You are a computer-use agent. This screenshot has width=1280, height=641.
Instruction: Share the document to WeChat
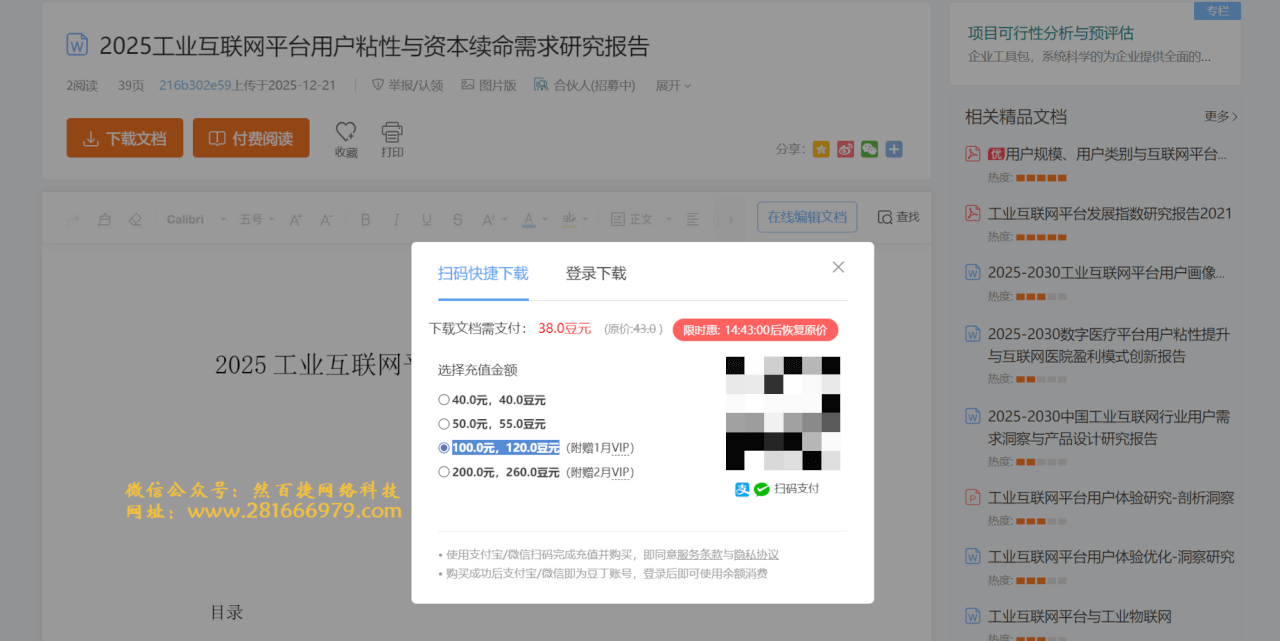click(868, 148)
